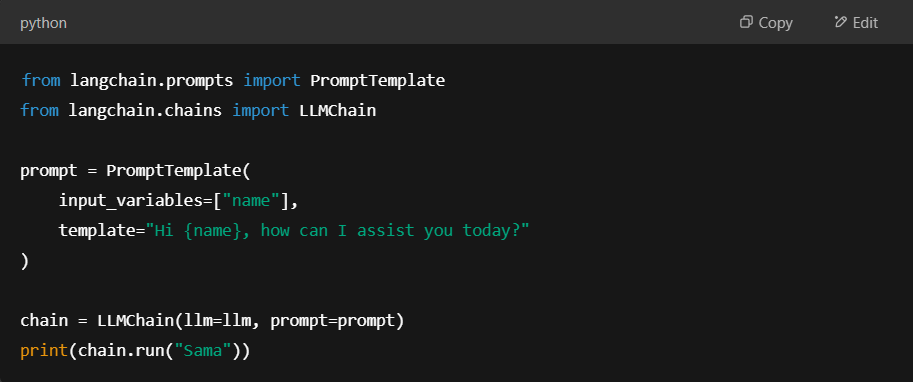Screen dimensions: 913x382
Task: Click the copy icon in code header
Action: pos(746,23)
